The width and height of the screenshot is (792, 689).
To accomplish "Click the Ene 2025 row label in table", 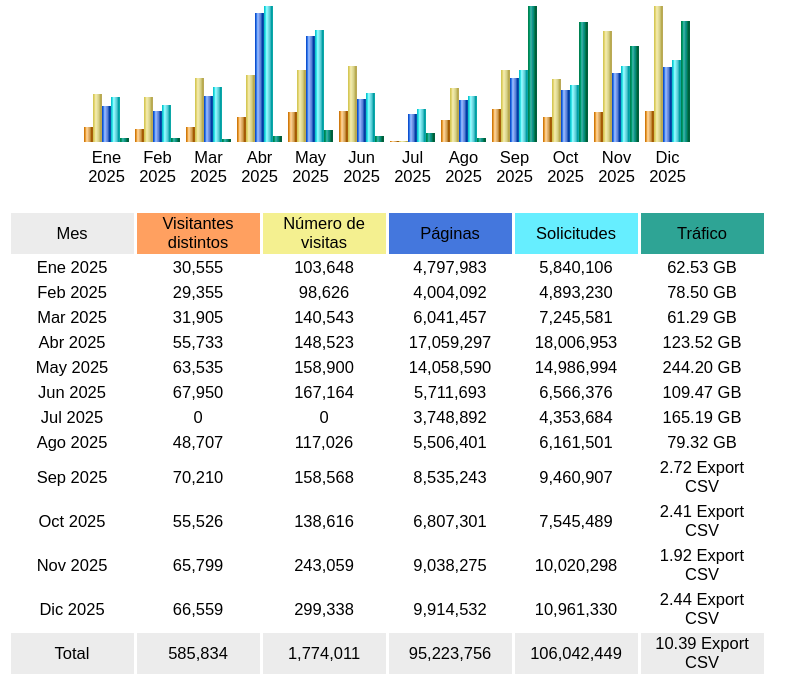I will point(72,267).
